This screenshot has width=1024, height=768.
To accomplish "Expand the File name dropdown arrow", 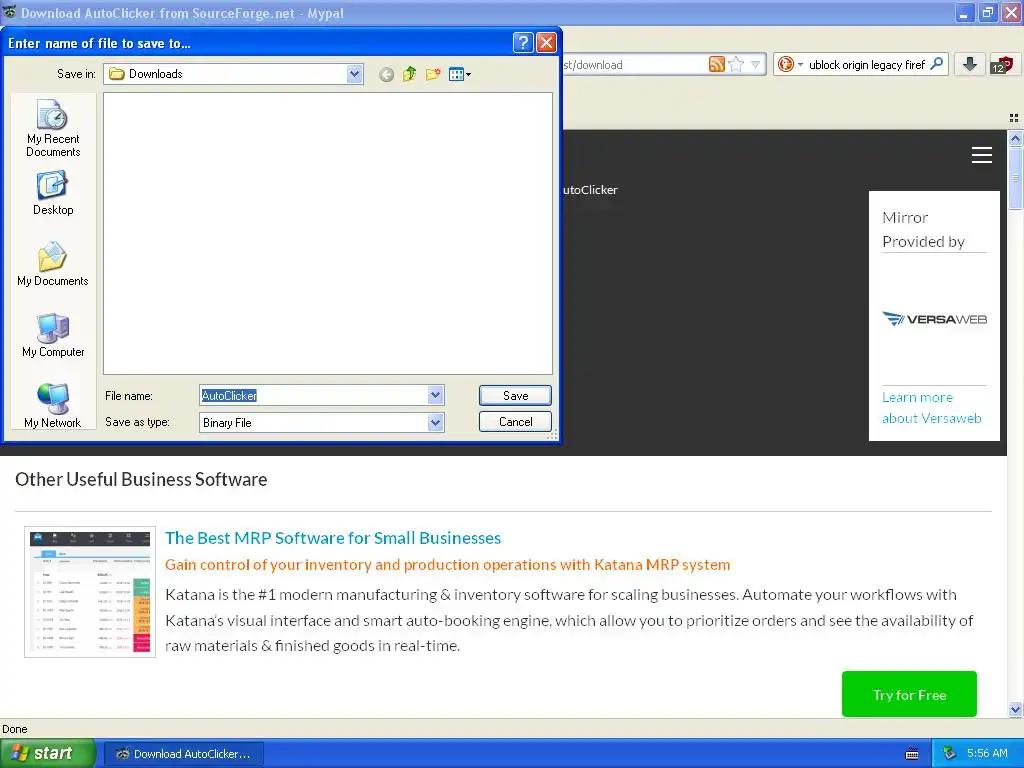I will pos(436,395).
